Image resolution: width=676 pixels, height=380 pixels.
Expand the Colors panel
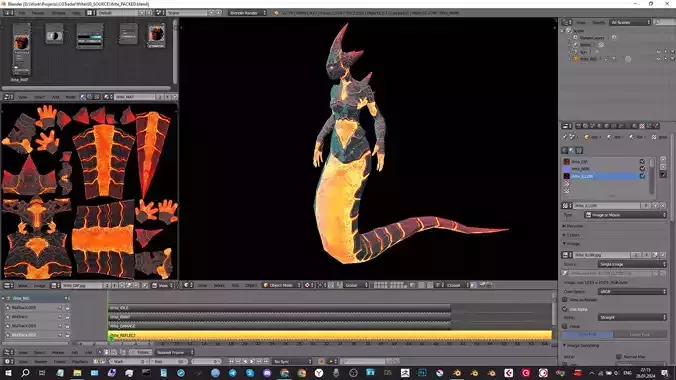pos(572,235)
